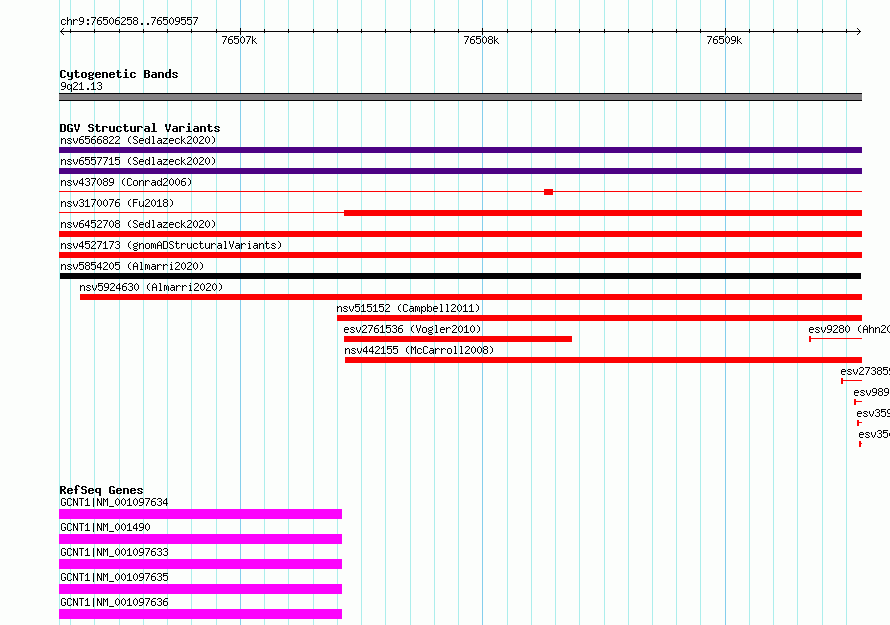Screen dimensions: 890x625
Task: Click the magenta bar for GCNT1|NM_001097634
Action: click(x=200, y=514)
